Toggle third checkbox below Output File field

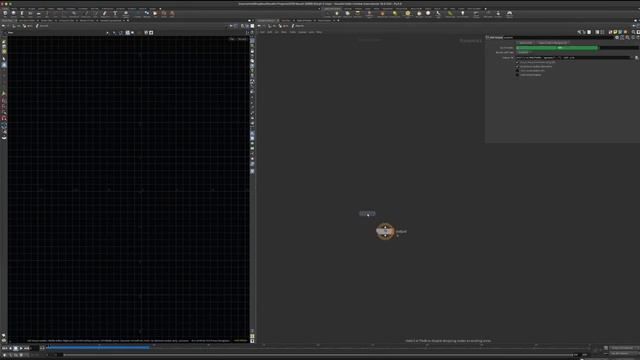tap(517, 71)
